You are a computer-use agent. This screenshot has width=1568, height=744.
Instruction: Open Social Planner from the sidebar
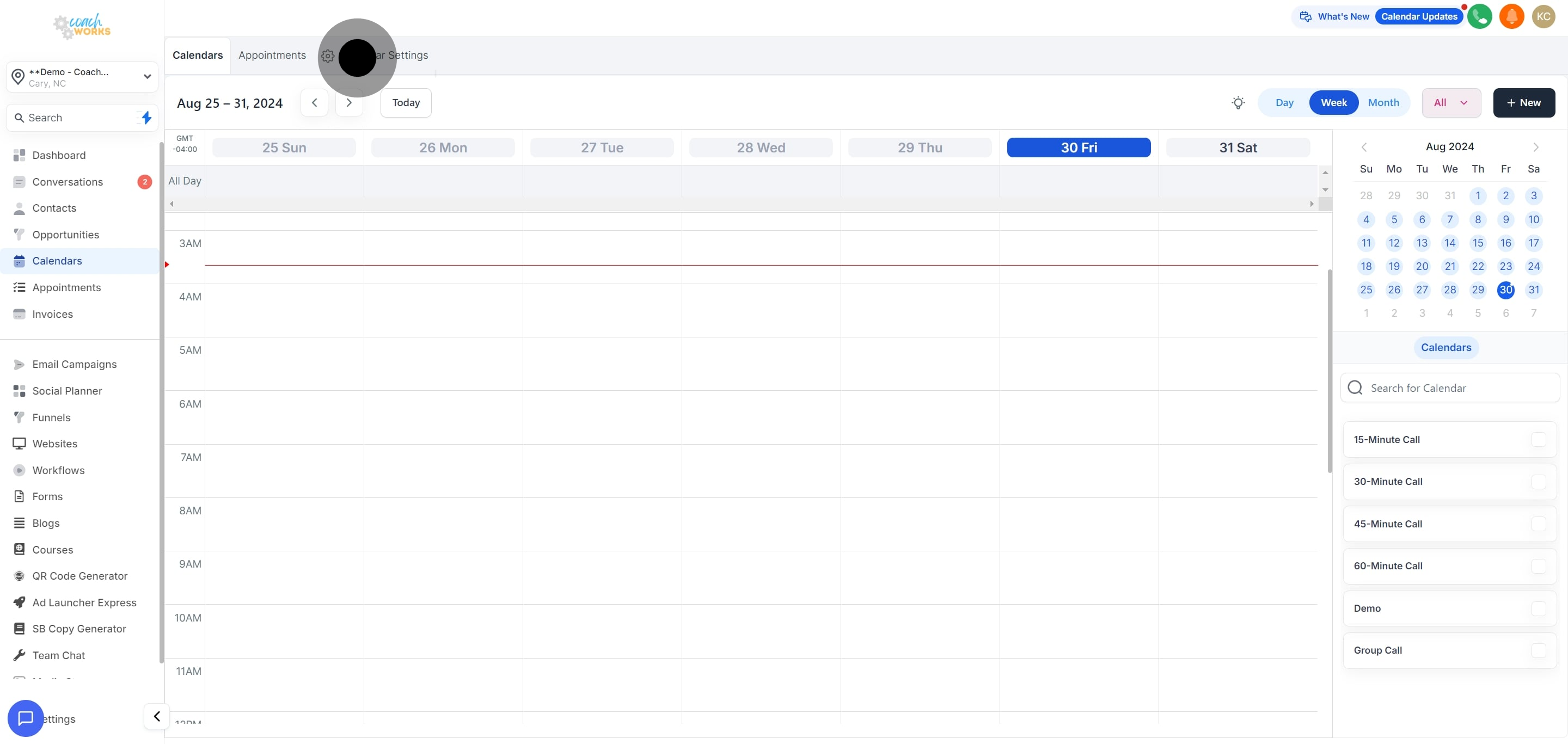coord(68,391)
